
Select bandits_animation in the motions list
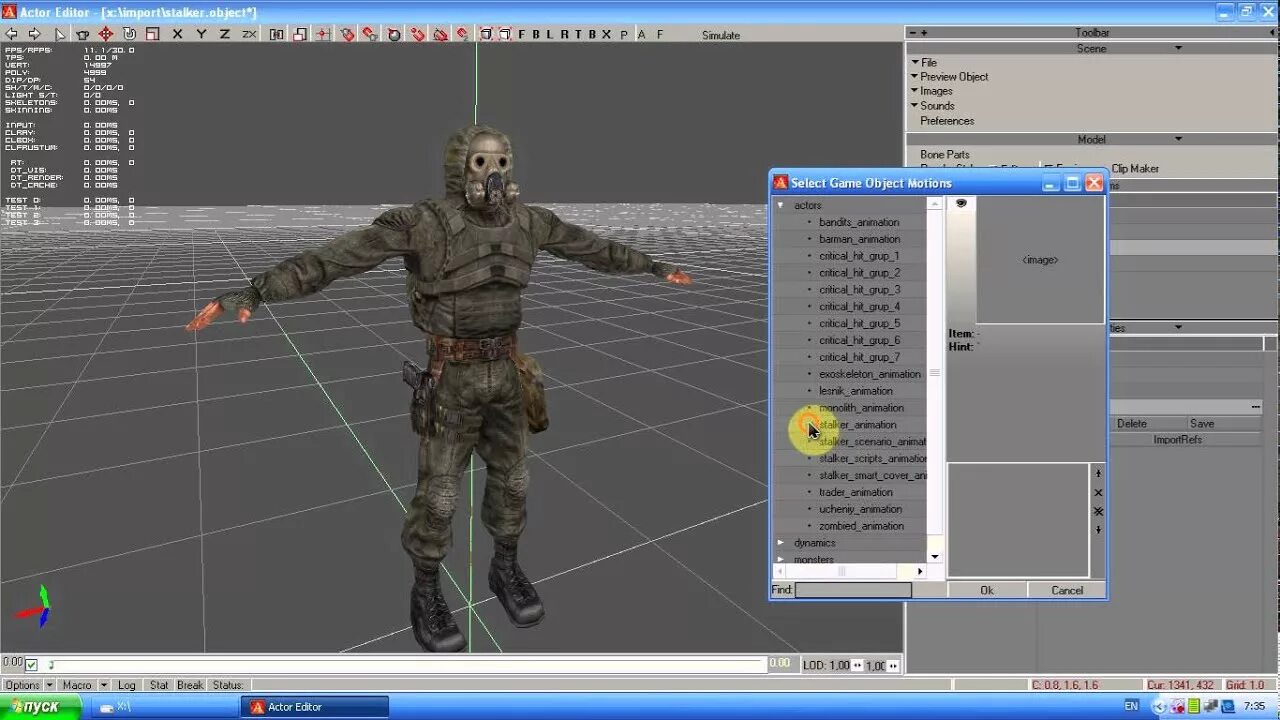[859, 222]
